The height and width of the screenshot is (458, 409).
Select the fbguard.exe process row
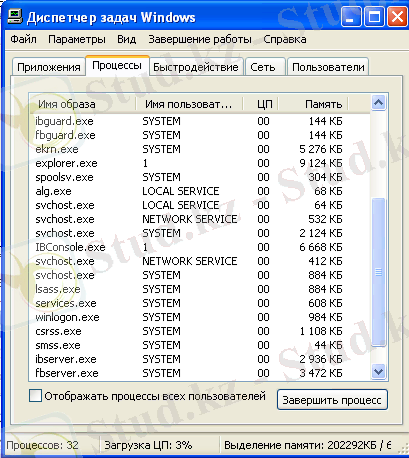pyautogui.click(x=200, y=135)
